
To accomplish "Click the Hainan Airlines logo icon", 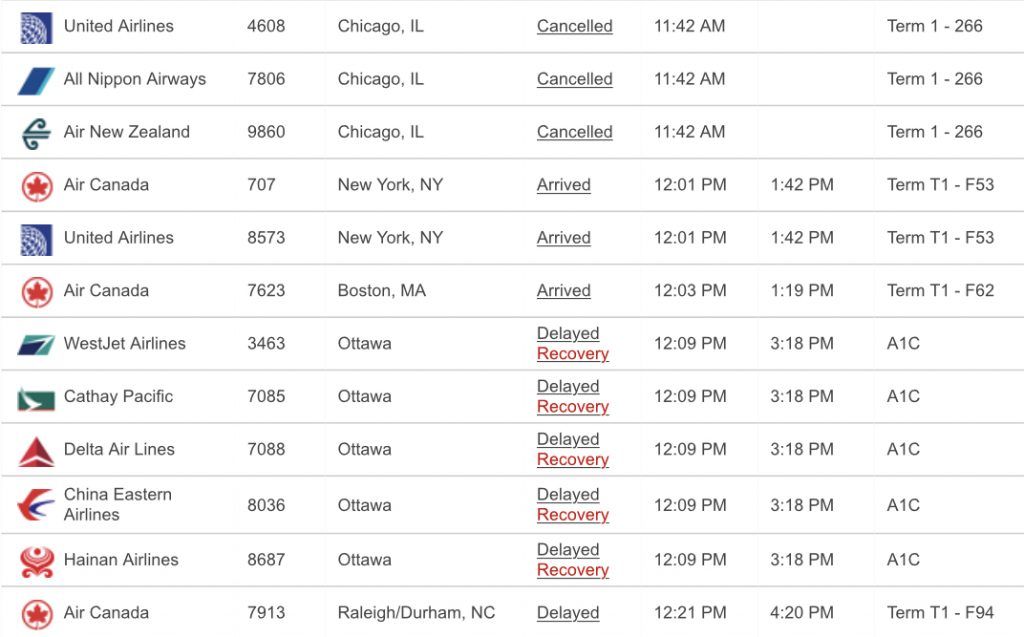I will pos(36,561).
